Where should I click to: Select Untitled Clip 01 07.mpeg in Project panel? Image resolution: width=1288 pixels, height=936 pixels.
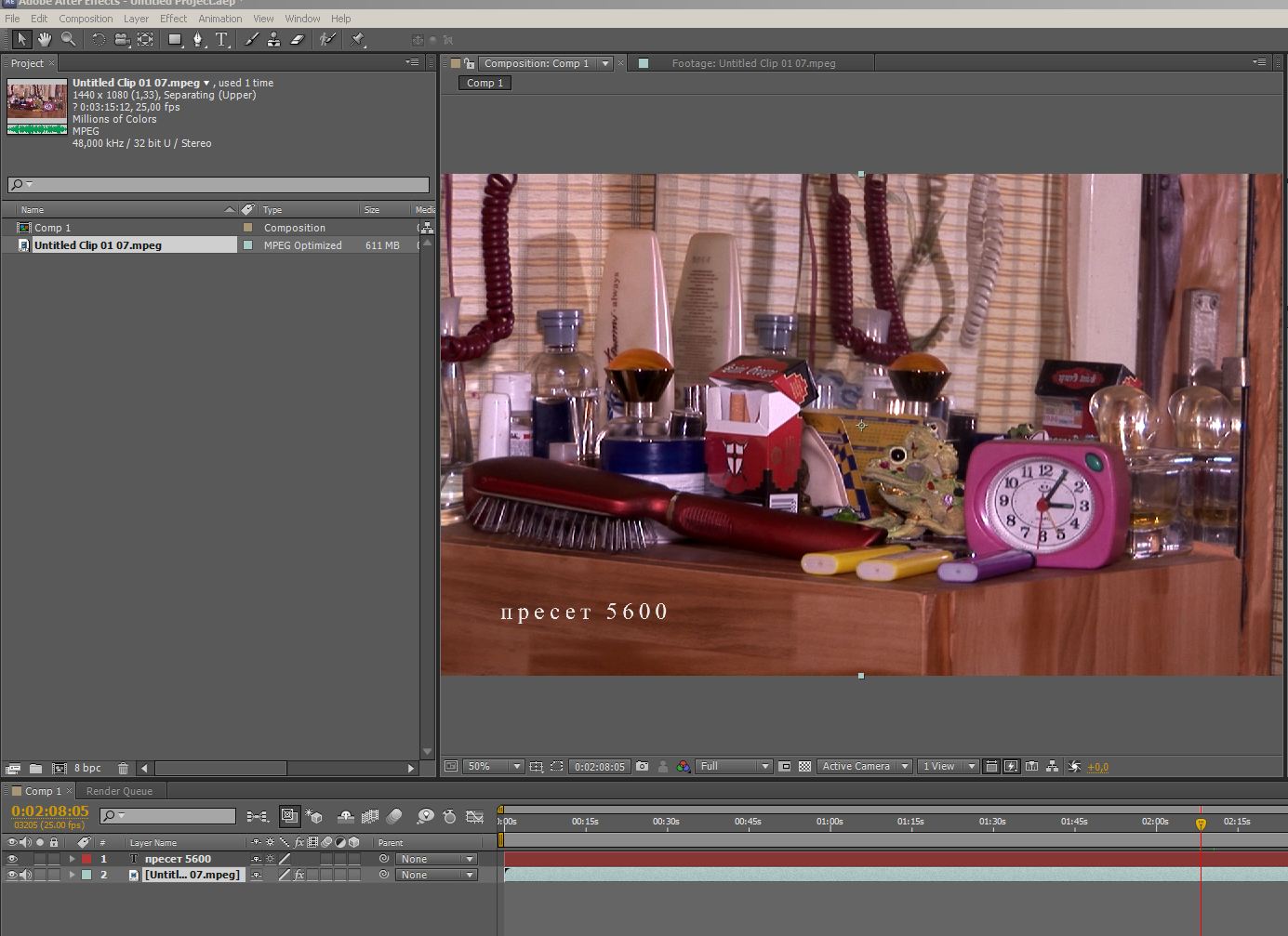tap(98, 245)
